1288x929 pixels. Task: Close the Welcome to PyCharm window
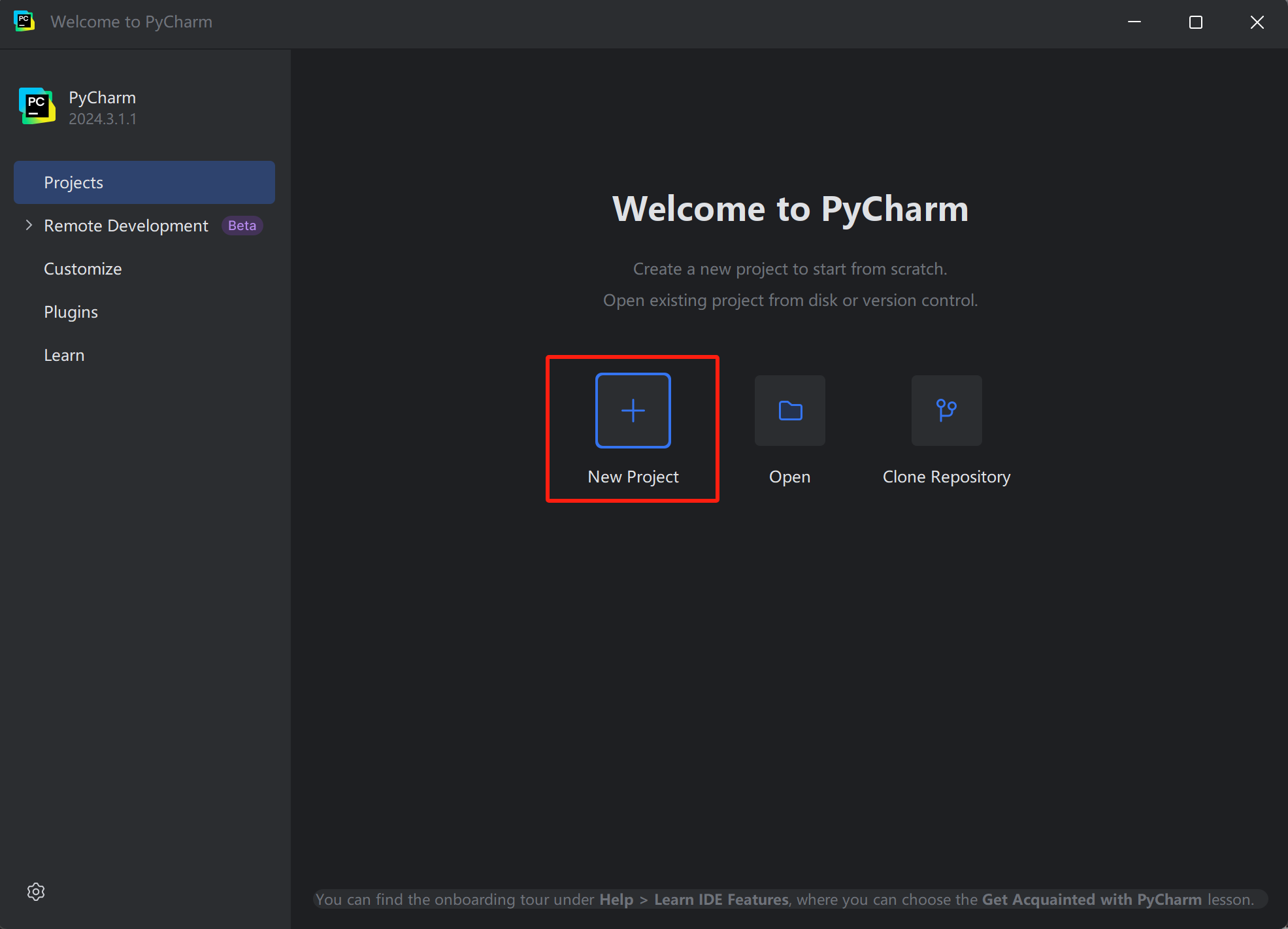tap(1257, 22)
